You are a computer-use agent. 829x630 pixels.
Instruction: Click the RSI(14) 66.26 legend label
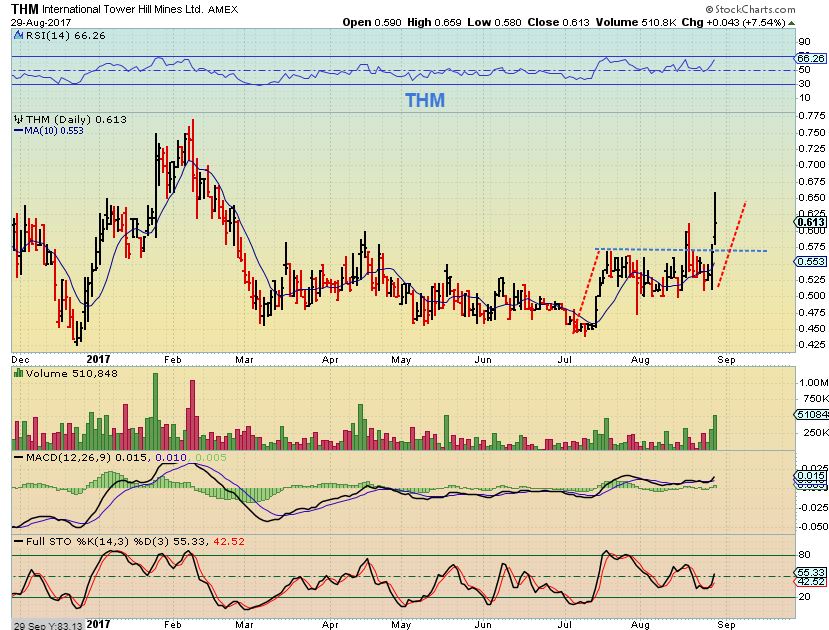[x=65, y=36]
